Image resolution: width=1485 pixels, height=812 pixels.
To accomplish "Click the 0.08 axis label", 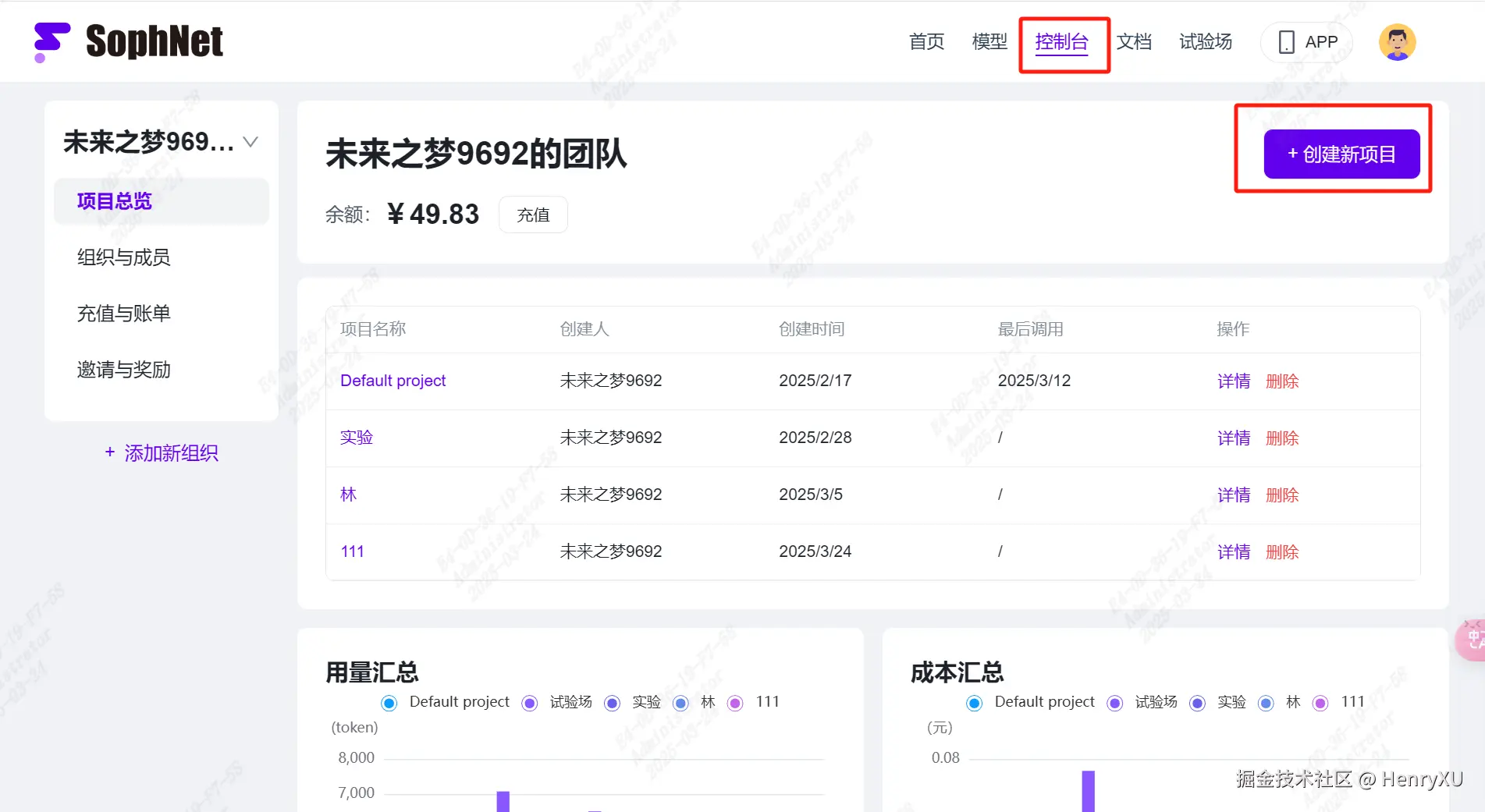I will [x=946, y=758].
